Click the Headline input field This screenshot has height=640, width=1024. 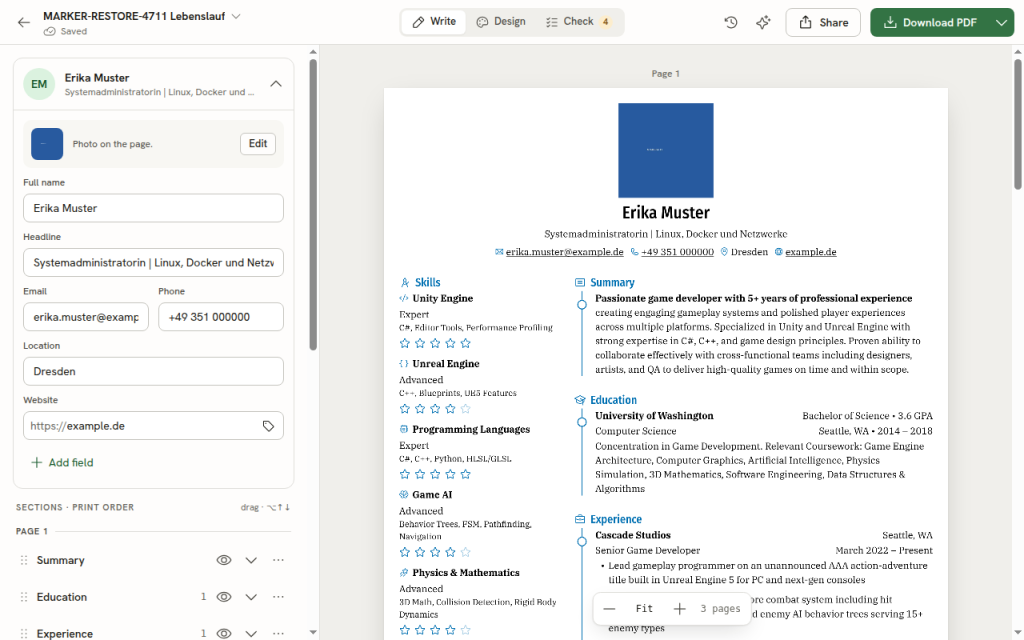(x=153, y=263)
